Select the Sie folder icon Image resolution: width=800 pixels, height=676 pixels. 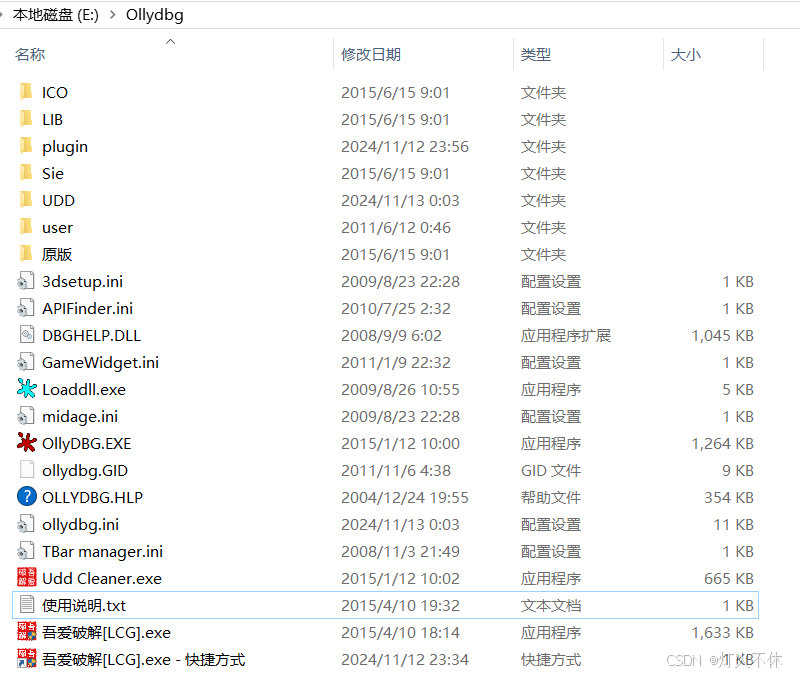tap(26, 173)
